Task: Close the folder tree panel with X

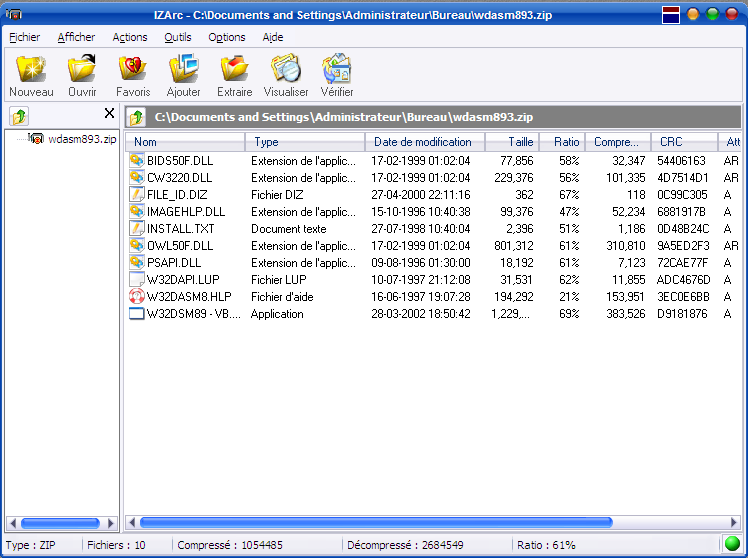Action: tap(109, 113)
